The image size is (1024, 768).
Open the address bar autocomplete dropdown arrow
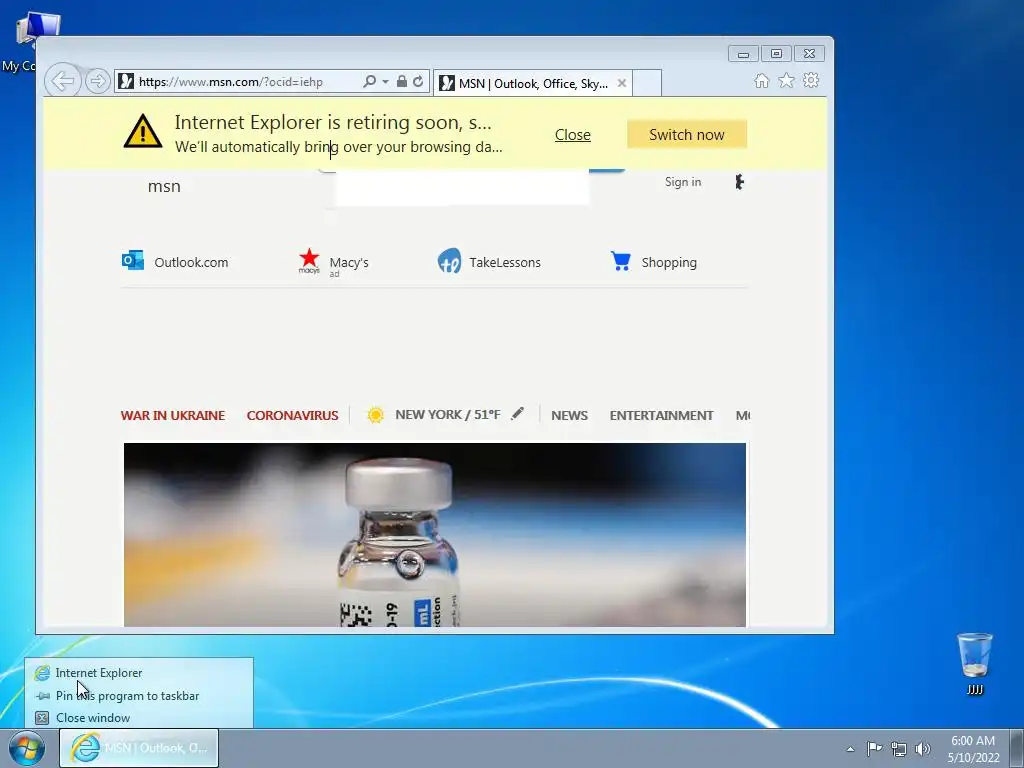click(385, 82)
